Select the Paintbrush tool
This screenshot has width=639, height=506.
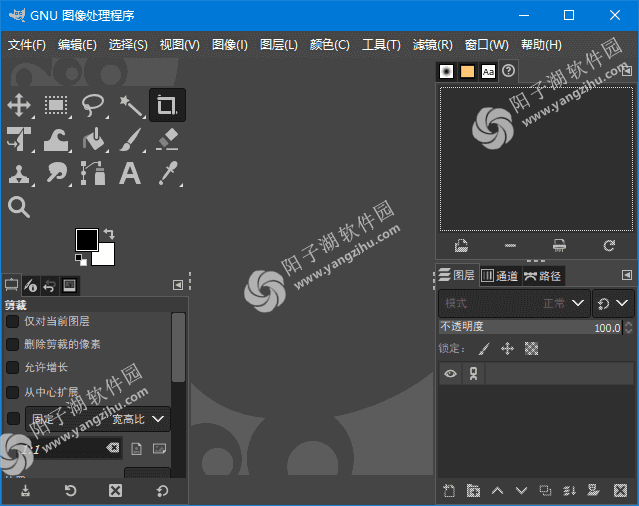(x=130, y=139)
